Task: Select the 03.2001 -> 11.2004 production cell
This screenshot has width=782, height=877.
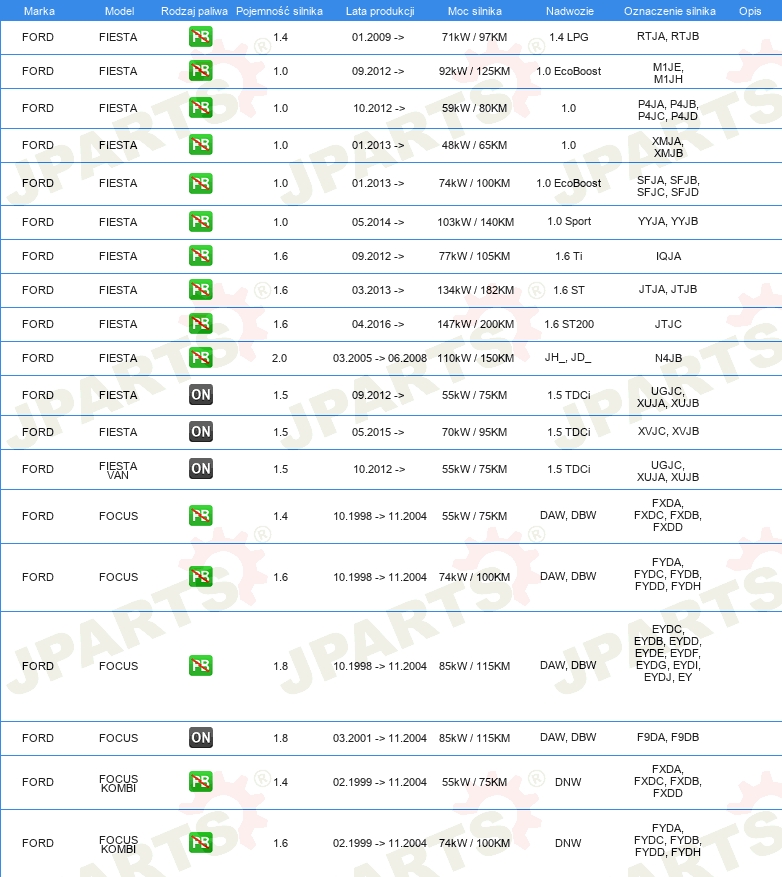Action: tap(380, 738)
